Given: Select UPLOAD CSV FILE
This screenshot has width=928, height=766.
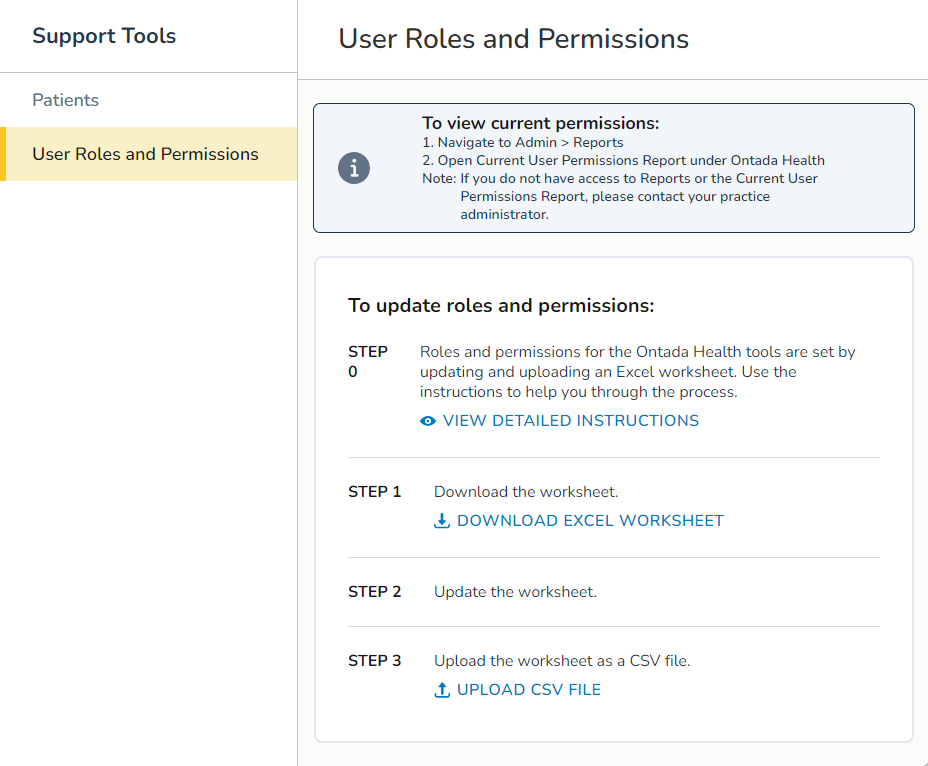Looking at the screenshot, I should (x=528, y=690).
